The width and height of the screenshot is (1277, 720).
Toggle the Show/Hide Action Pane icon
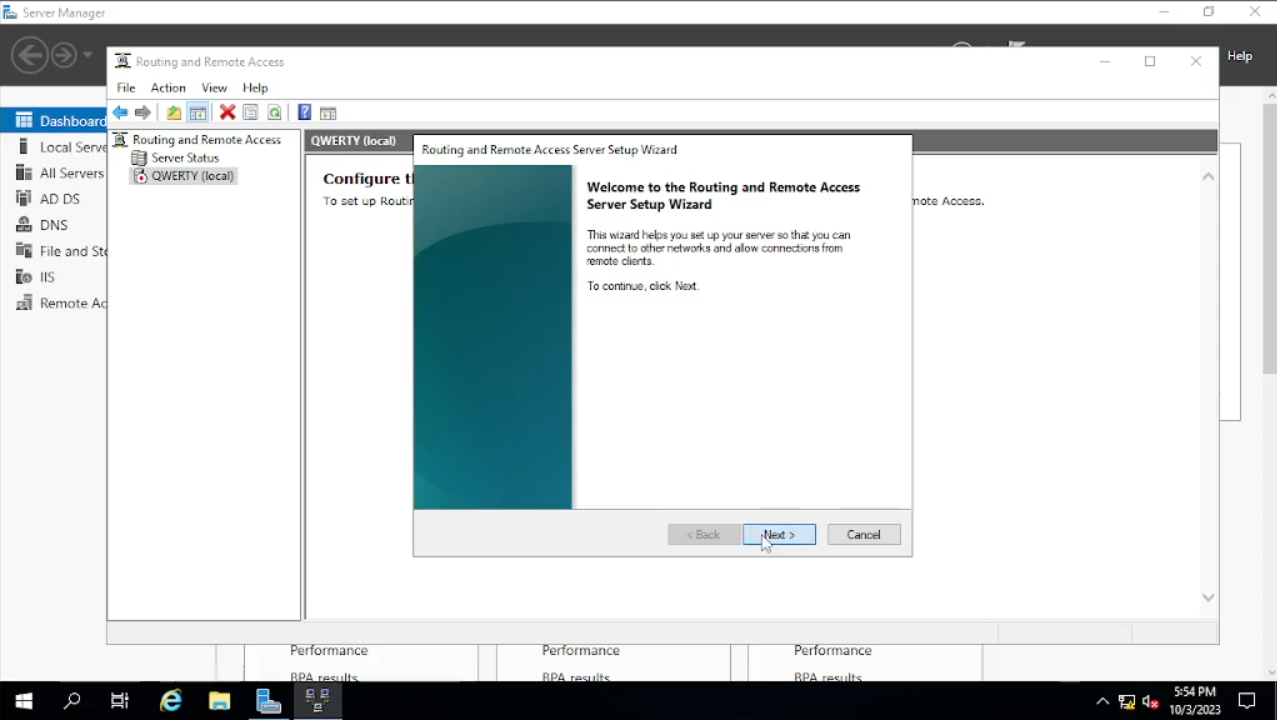(328, 113)
